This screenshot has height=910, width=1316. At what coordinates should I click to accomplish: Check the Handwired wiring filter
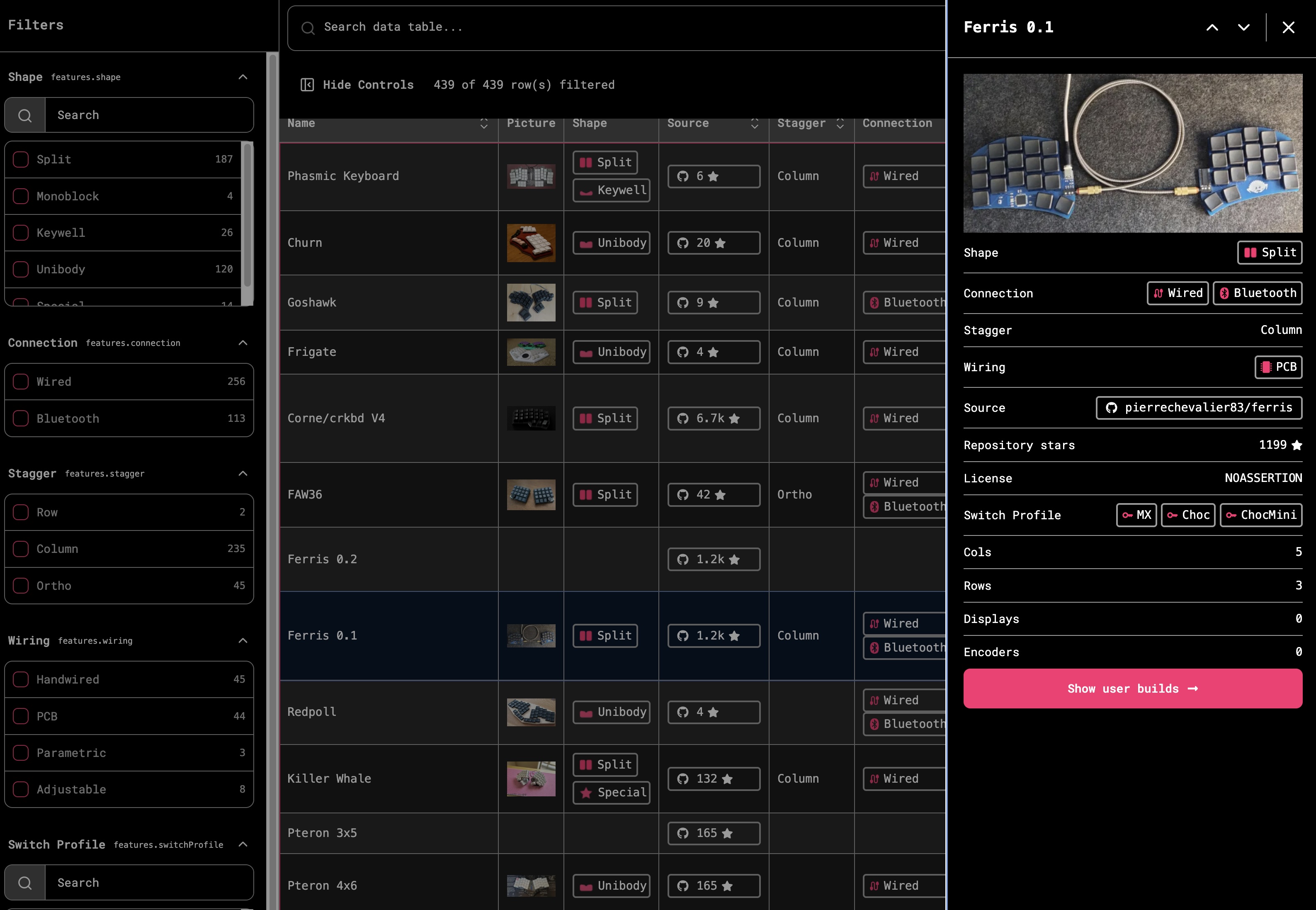click(21, 679)
